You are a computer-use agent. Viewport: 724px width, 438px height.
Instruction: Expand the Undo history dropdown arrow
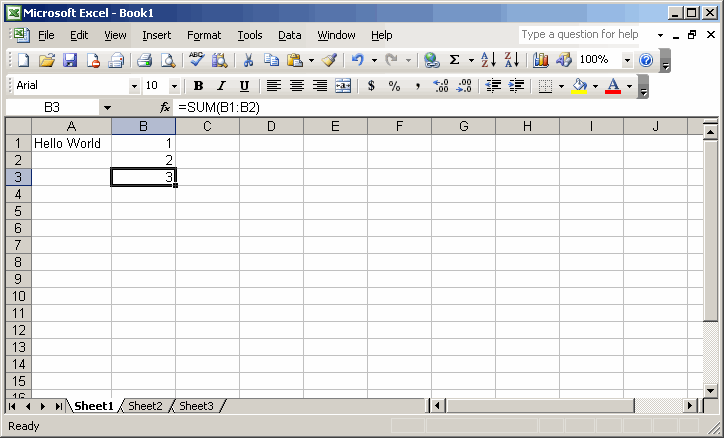pos(374,60)
